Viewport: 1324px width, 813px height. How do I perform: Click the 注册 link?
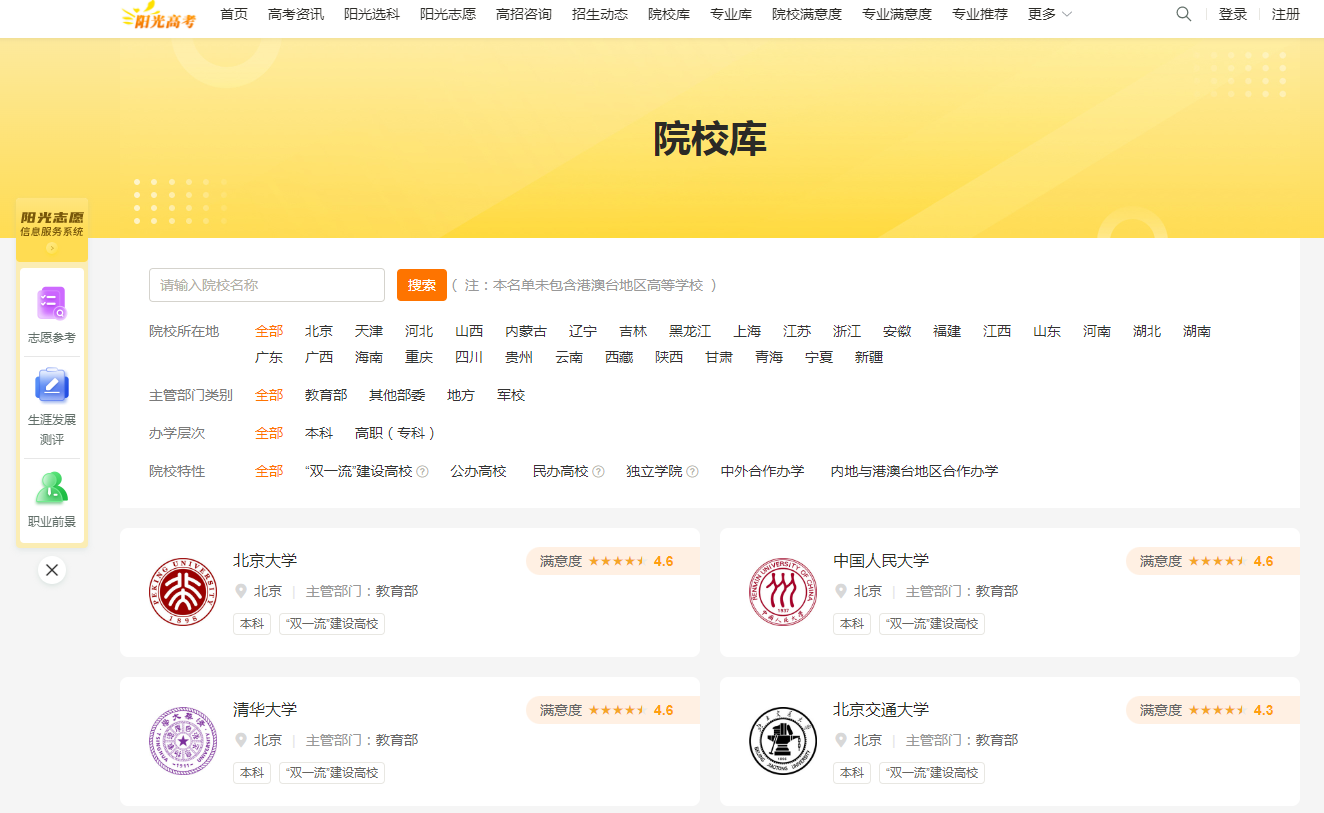coord(1286,14)
